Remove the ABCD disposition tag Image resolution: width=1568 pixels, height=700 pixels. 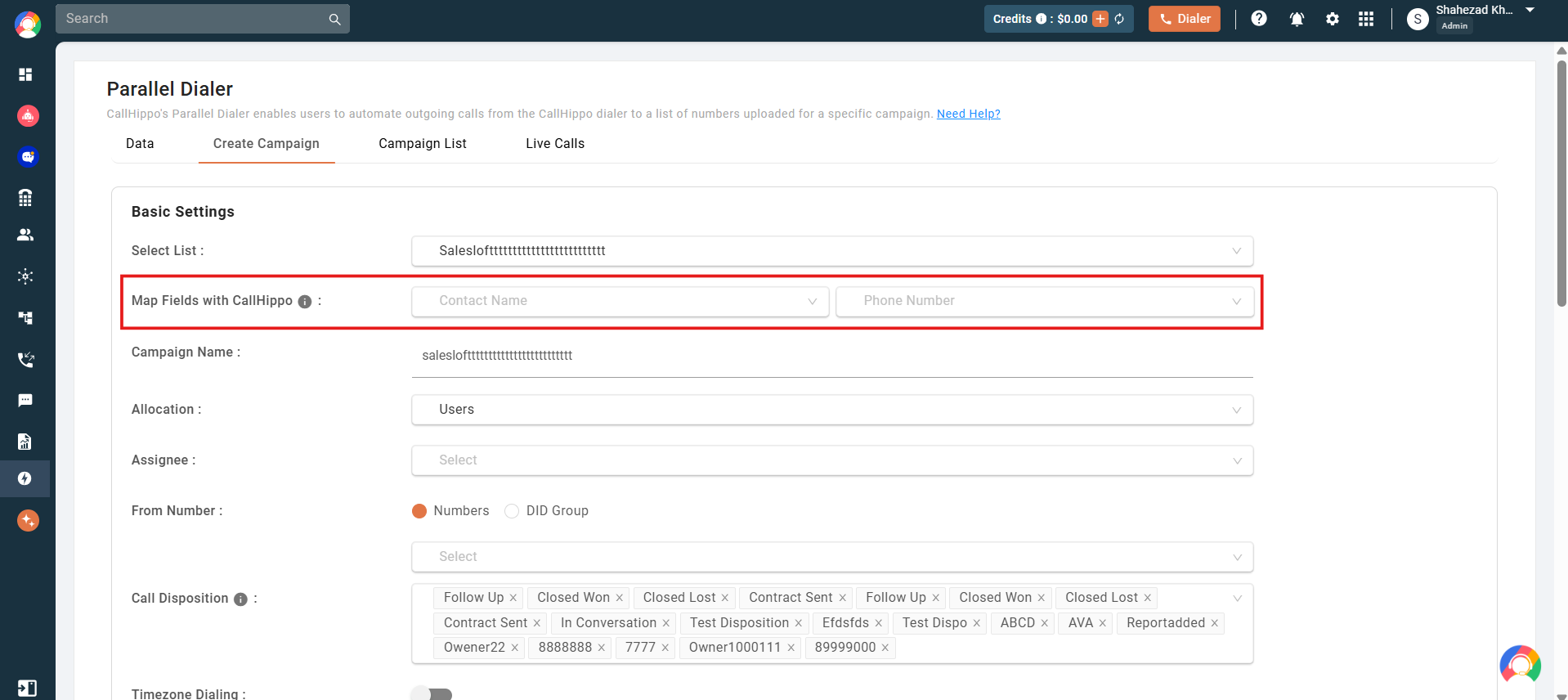(x=1044, y=624)
